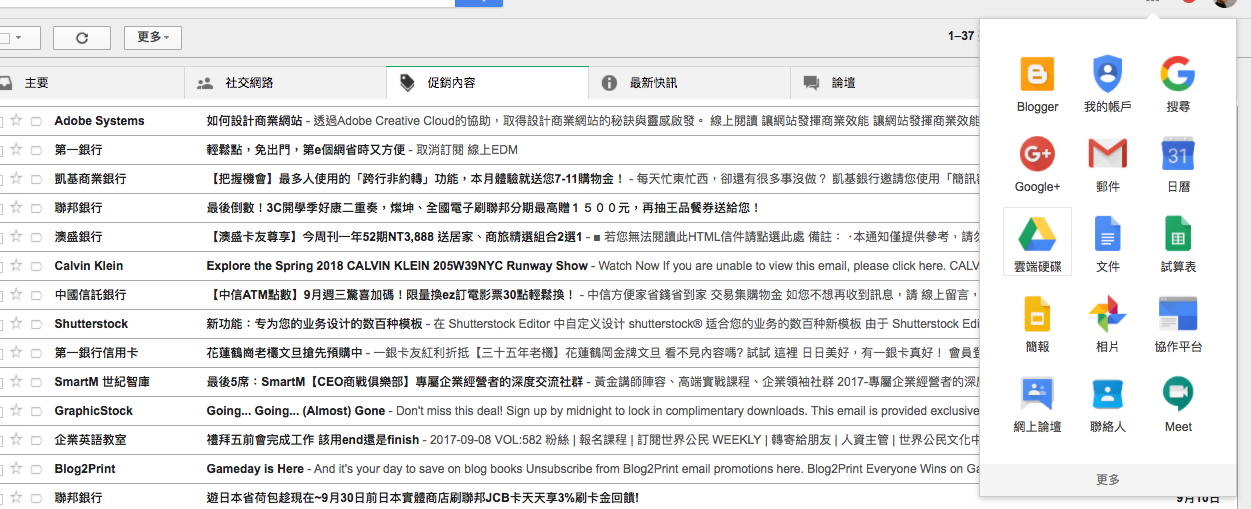The image size is (1251, 509).
Task: Switch to the 論壇 tab
Action: click(885, 83)
